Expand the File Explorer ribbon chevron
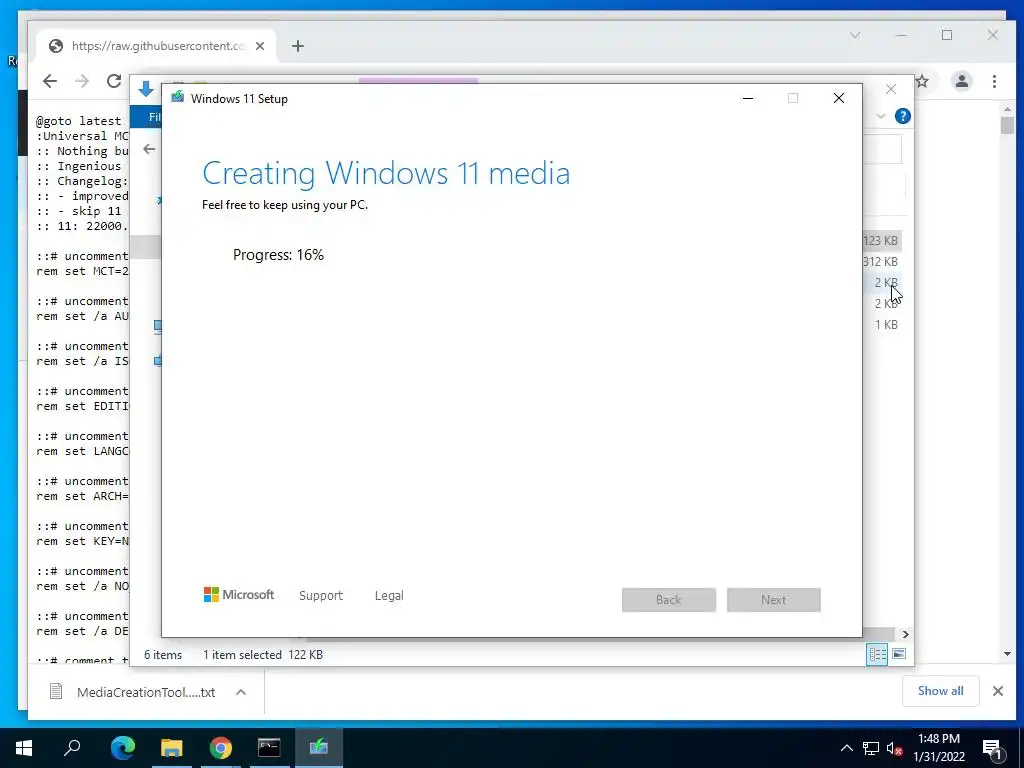 881,116
